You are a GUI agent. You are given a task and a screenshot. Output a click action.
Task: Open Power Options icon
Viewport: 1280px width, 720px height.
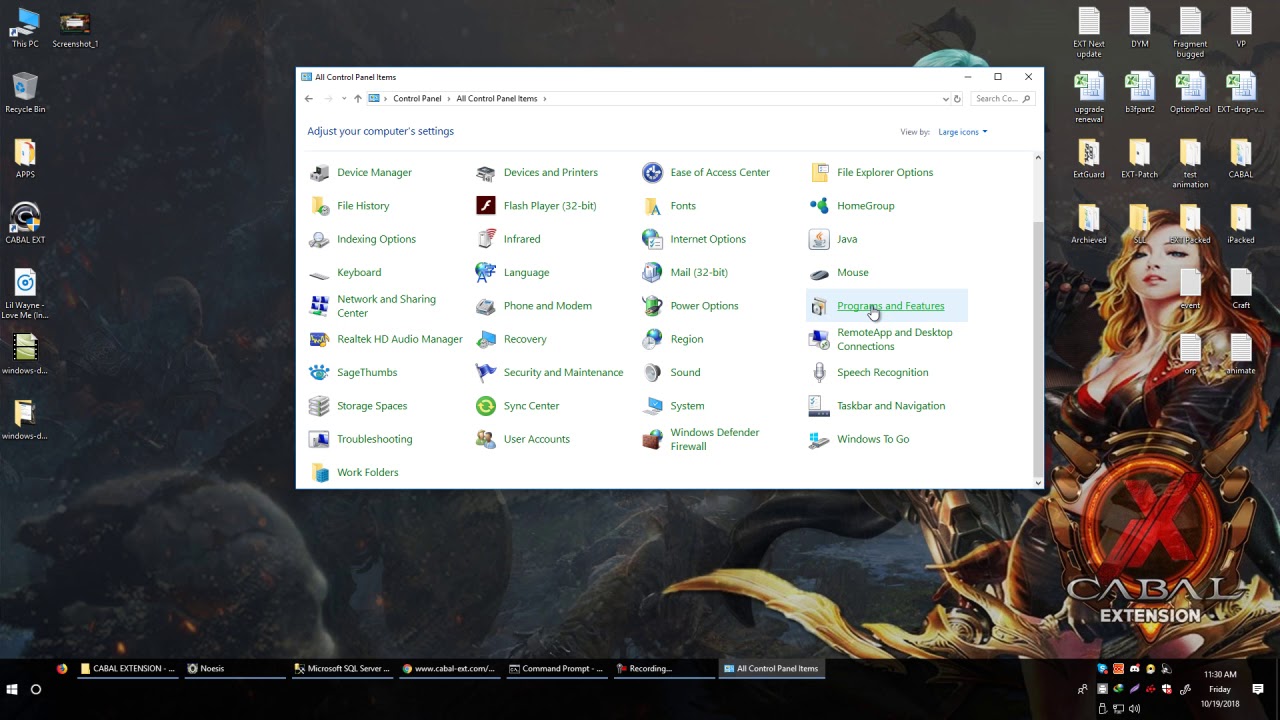coord(653,306)
